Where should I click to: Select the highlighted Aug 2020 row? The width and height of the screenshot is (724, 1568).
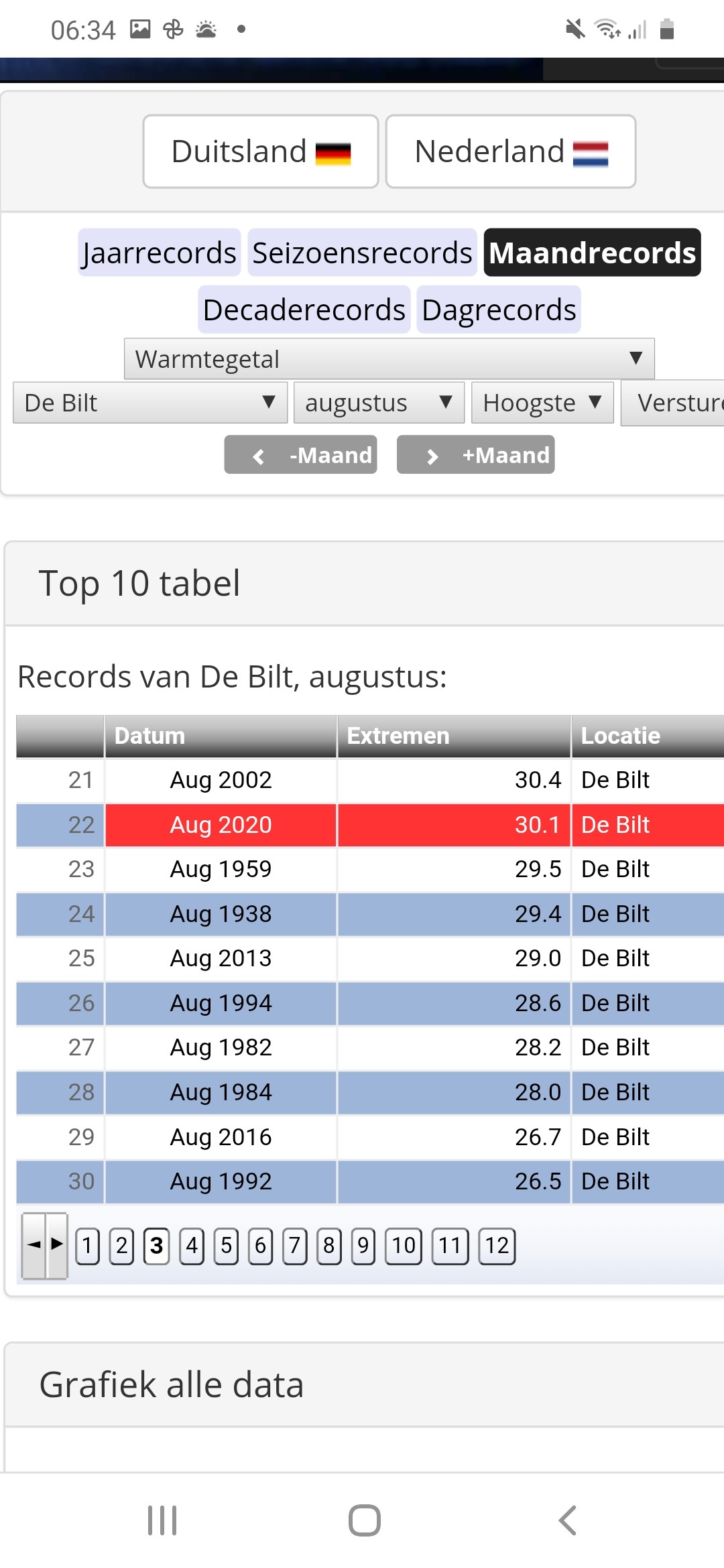pyautogui.click(x=370, y=825)
